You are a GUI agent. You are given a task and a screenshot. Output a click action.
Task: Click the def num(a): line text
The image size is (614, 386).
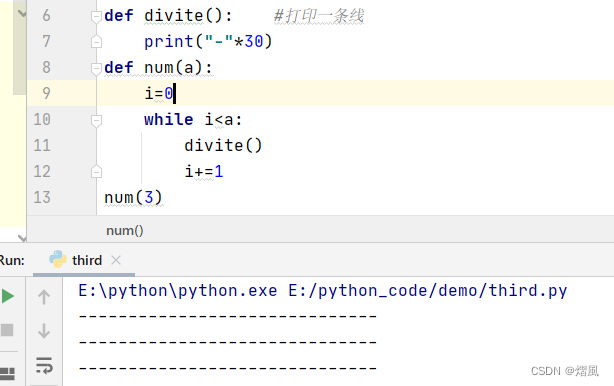[x=158, y=67]
